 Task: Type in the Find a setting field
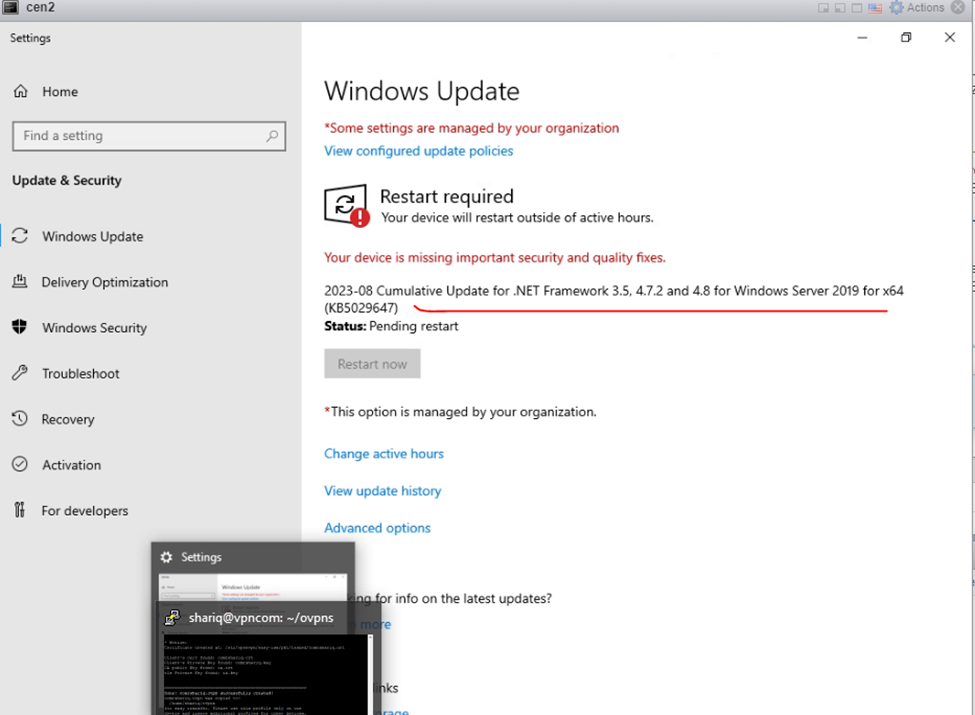(x=140, y=136)
